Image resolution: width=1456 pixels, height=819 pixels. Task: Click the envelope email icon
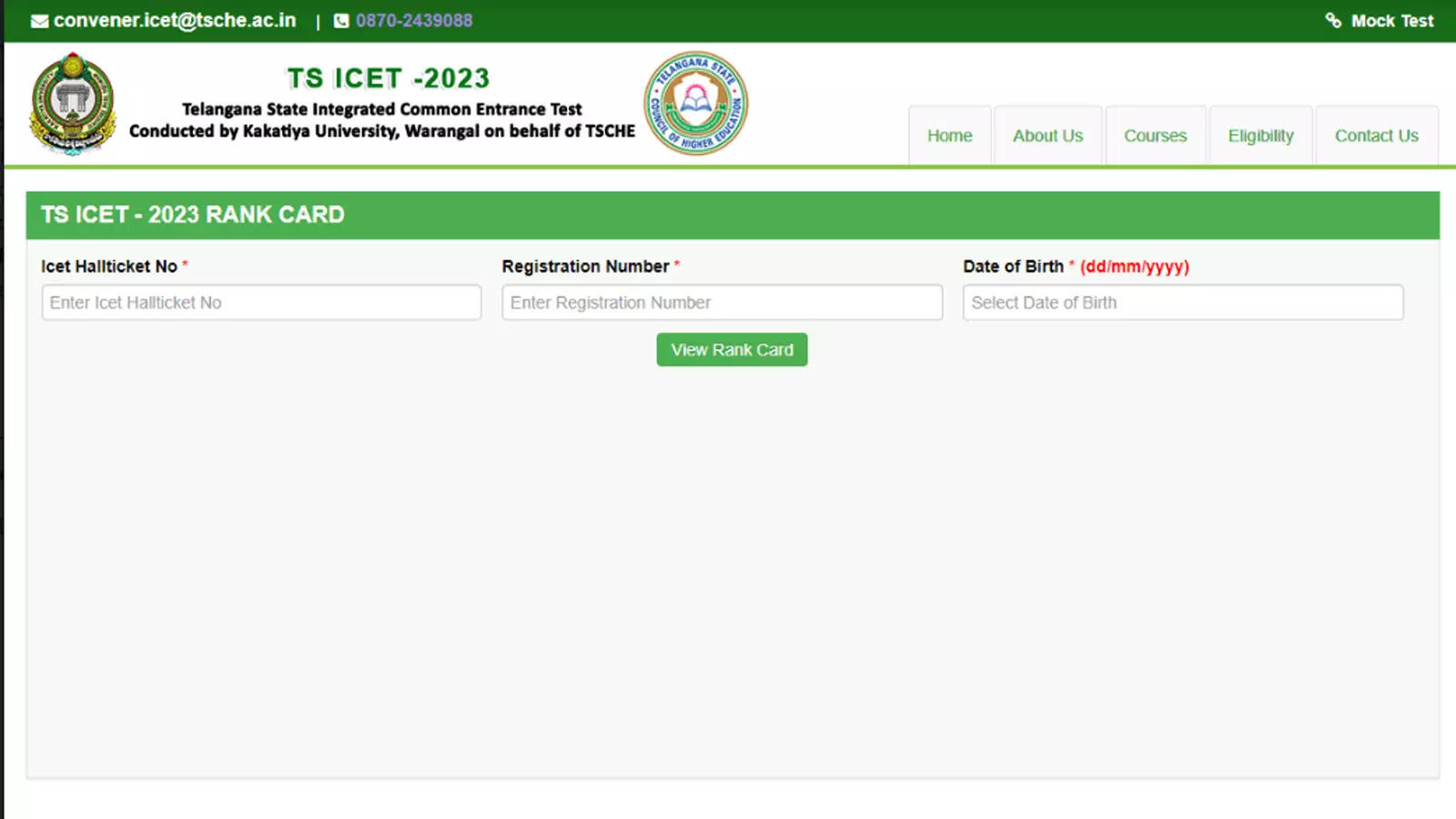tap(39, 21)
